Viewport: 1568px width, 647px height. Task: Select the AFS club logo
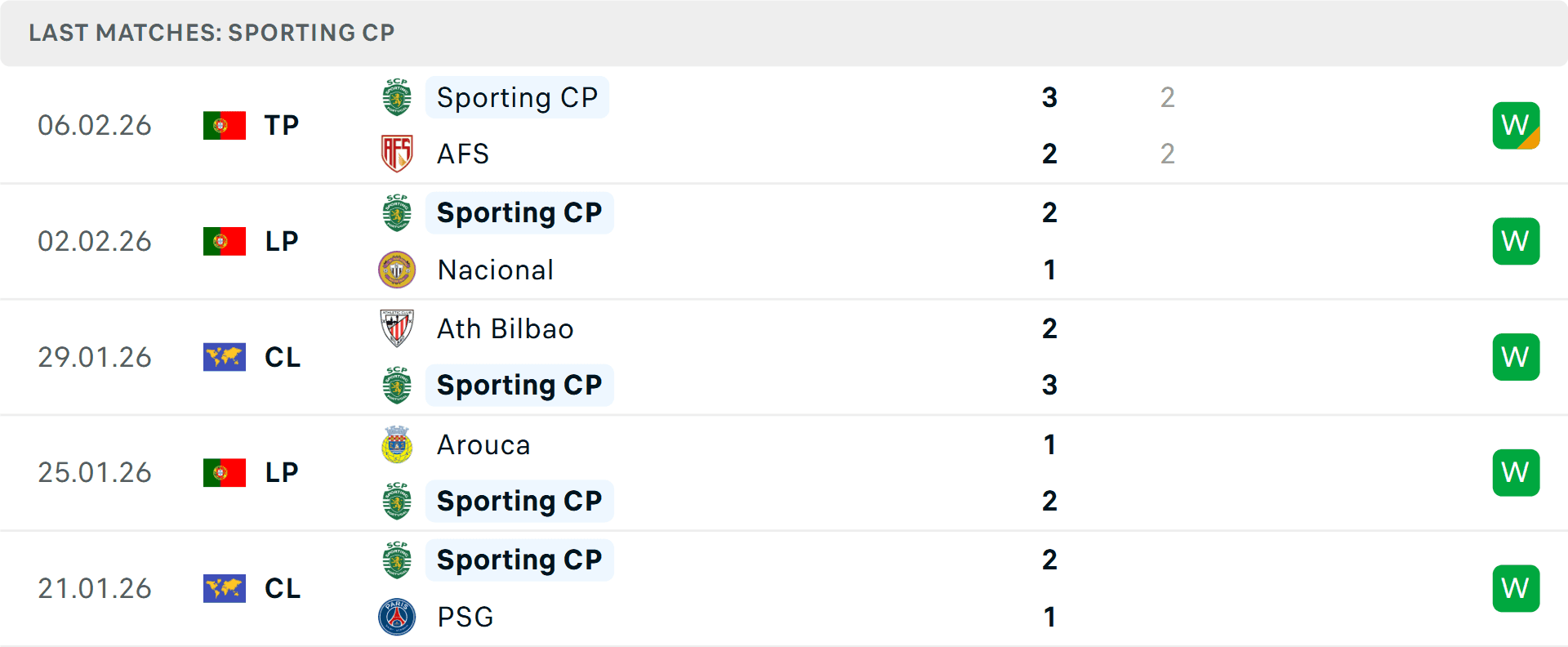(x=397, y=154)
